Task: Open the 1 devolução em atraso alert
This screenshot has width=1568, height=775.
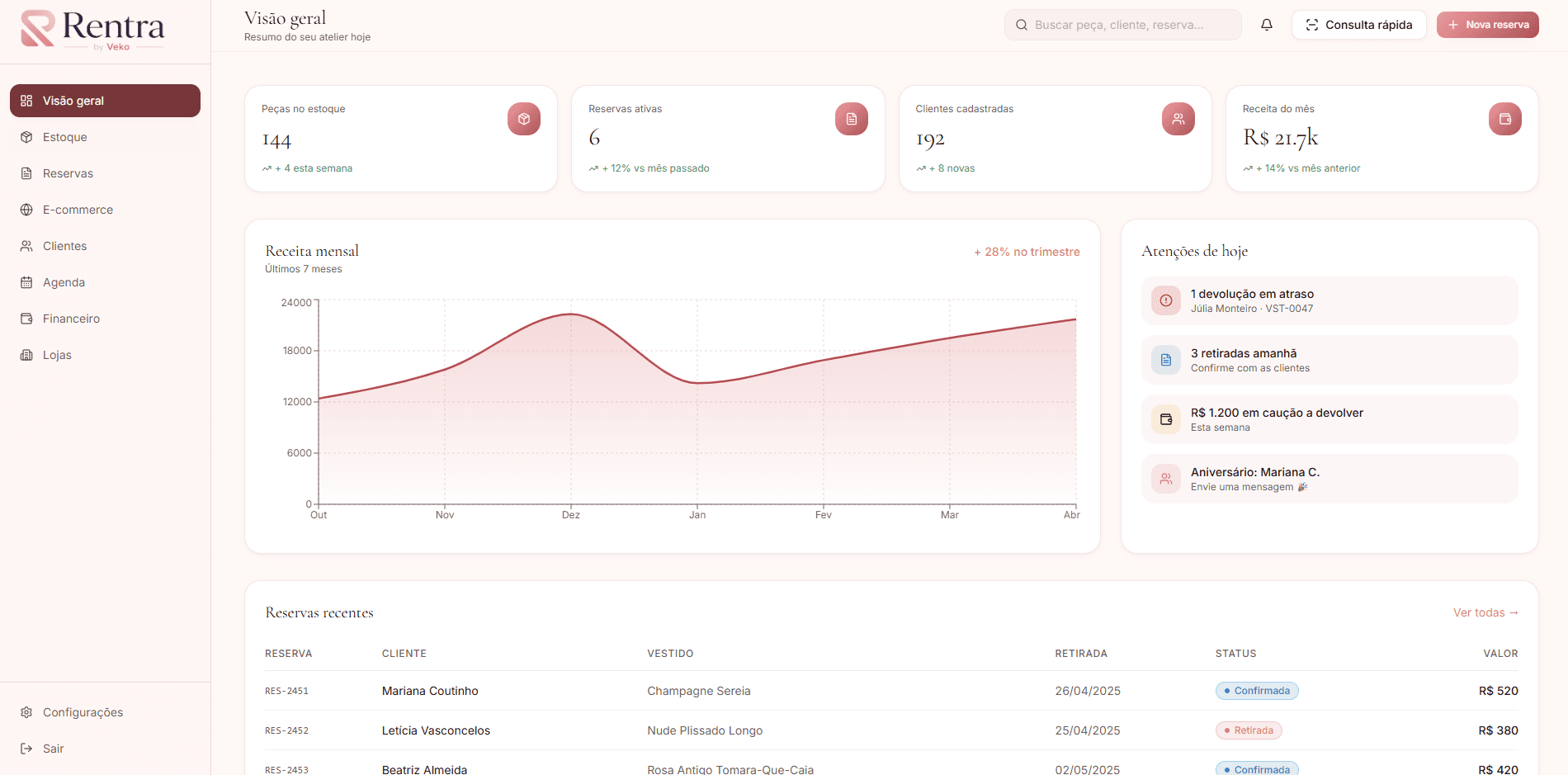Action: click(x=1329, y=300)
